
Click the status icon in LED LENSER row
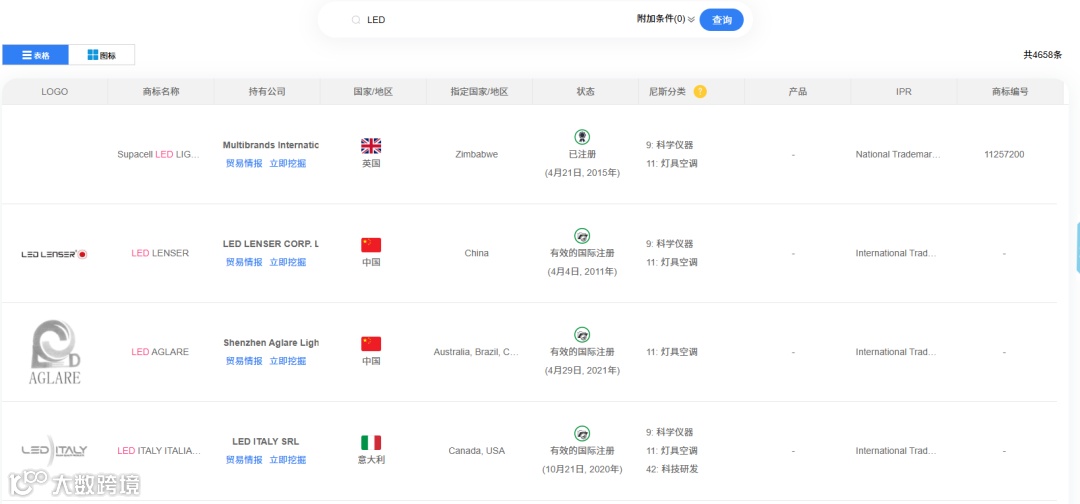click(x=582, y=236)
